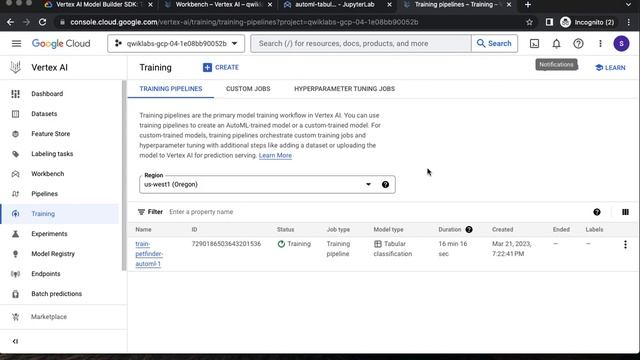Click the Batch predictions sidebar icon

16,294
